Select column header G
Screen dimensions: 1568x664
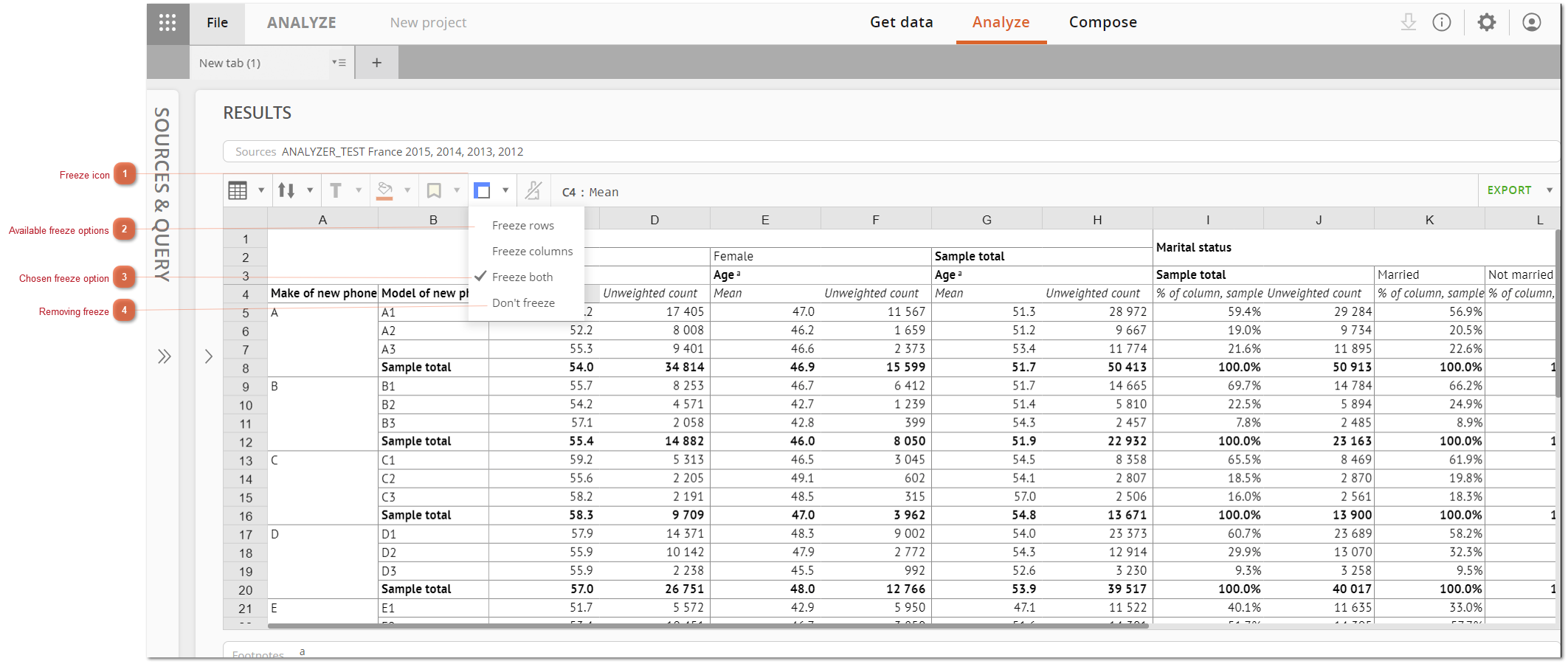(987, 220)
